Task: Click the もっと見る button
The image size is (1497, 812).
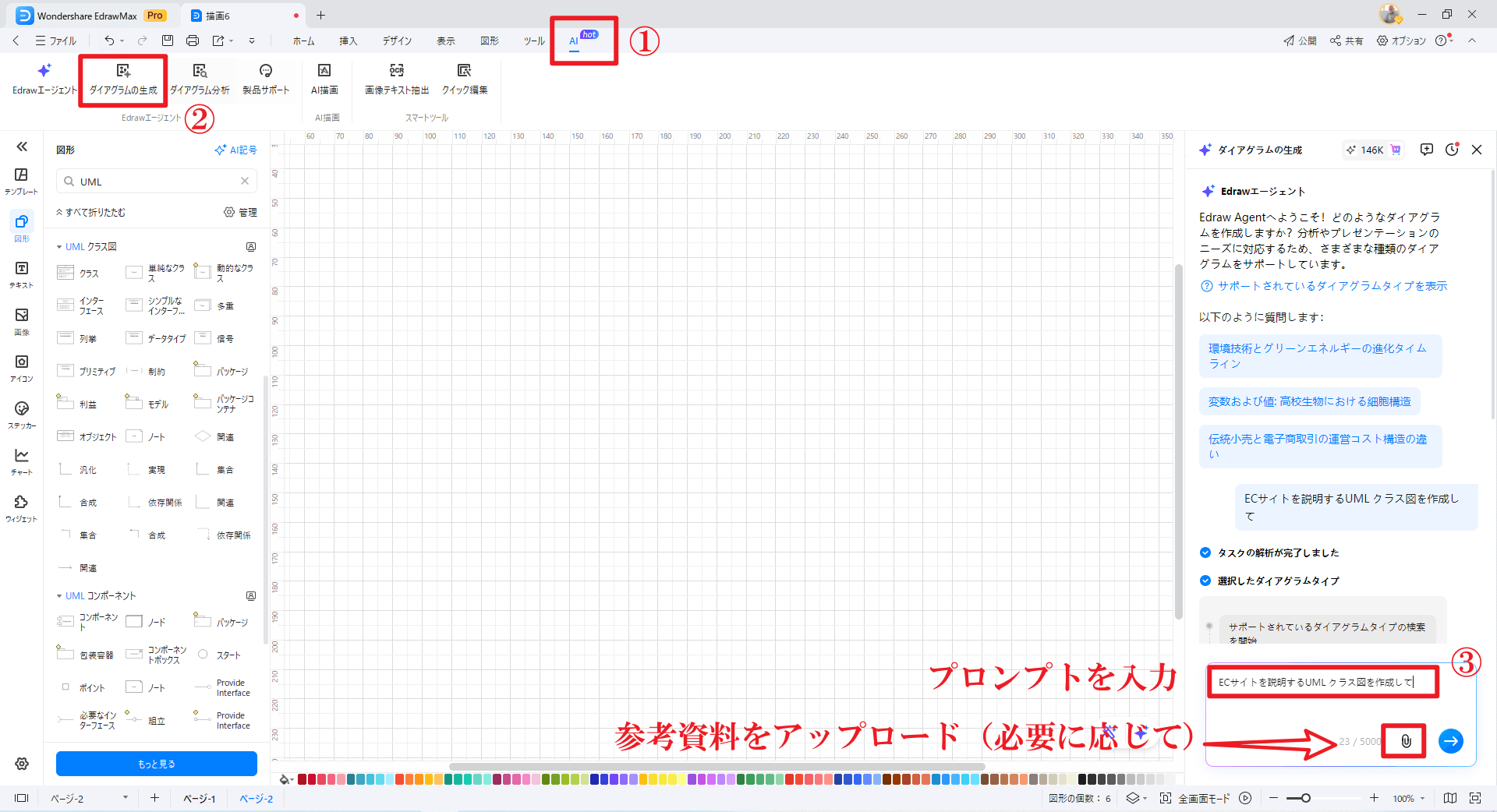Action: 156,764
